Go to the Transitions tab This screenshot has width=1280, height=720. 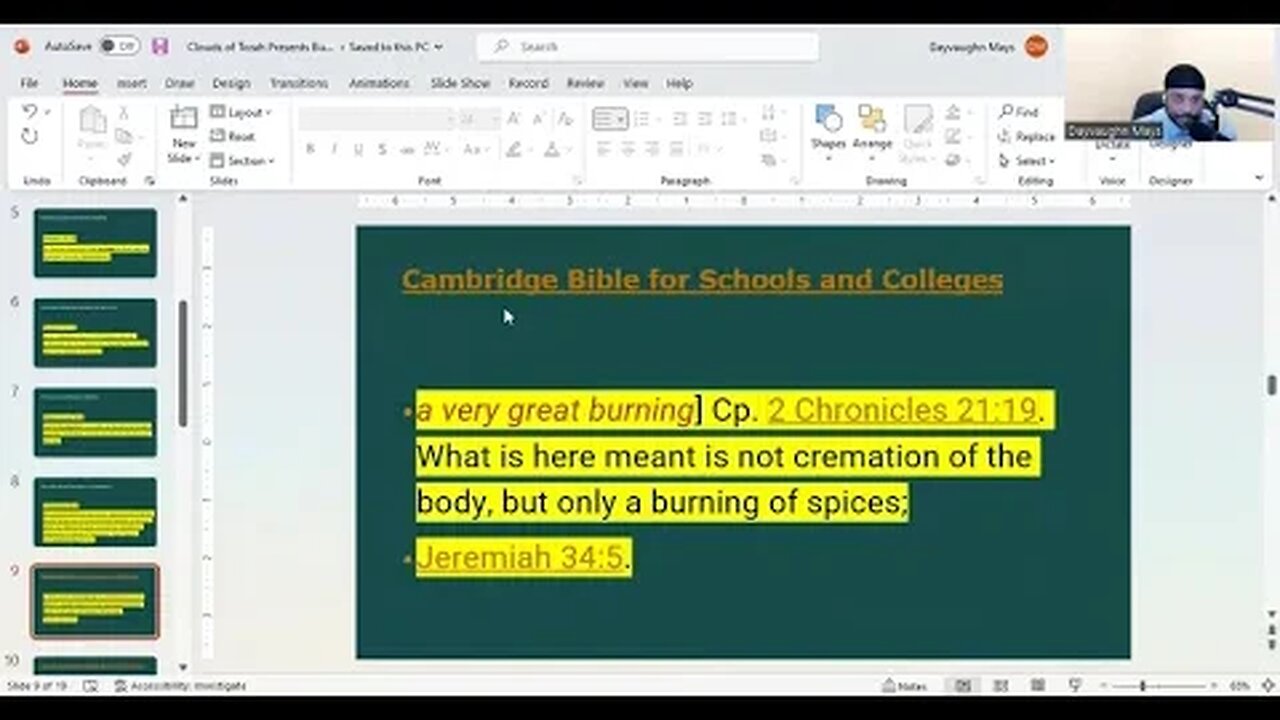298,83
